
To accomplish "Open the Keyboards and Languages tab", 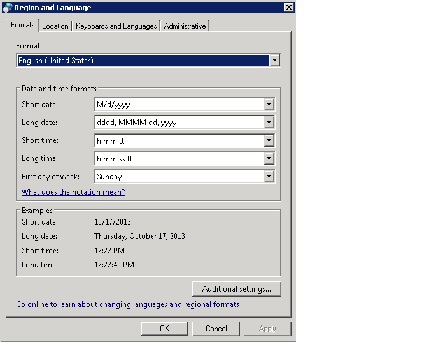I will [116, 26].
